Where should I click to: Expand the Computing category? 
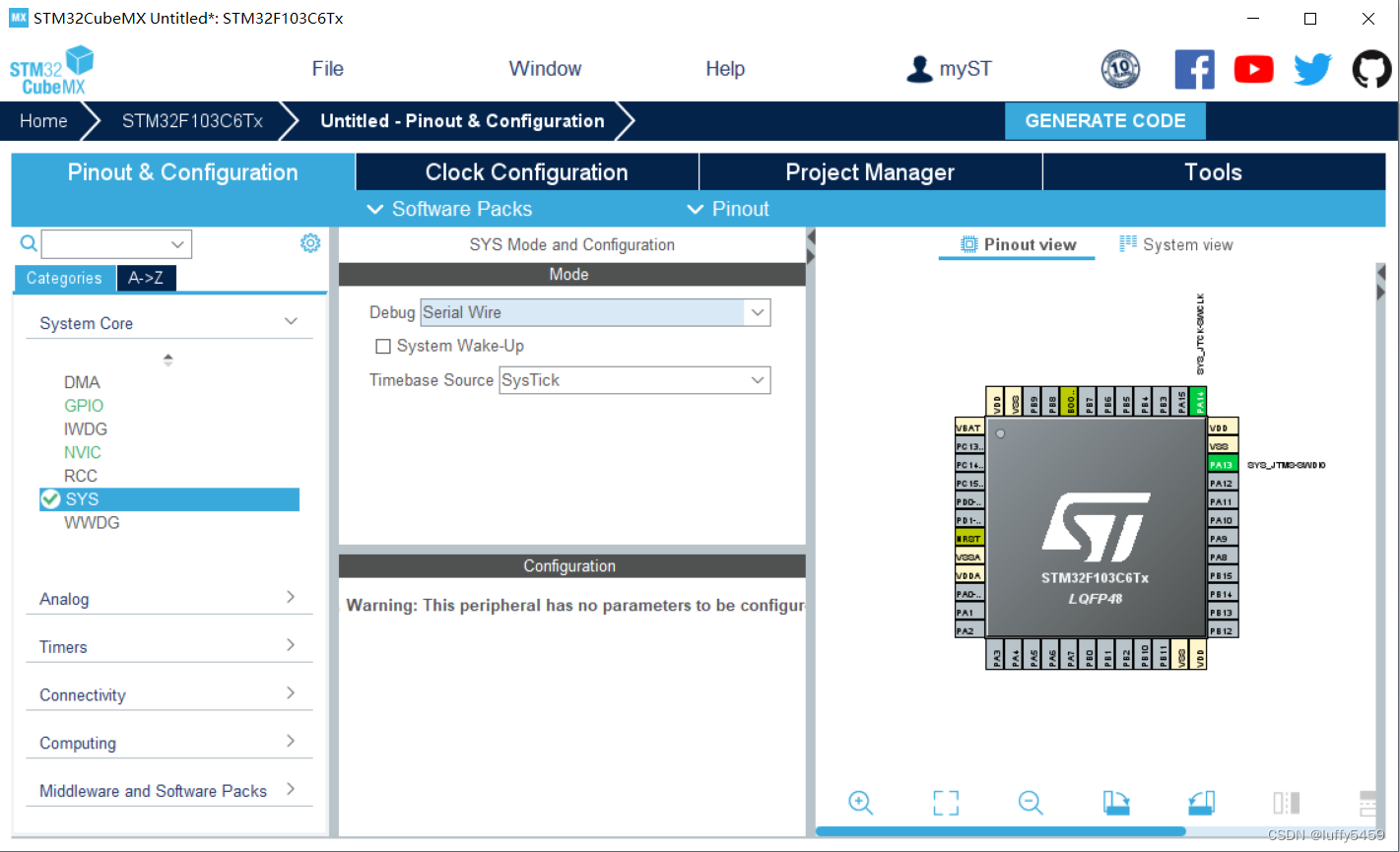pos(291,741)
